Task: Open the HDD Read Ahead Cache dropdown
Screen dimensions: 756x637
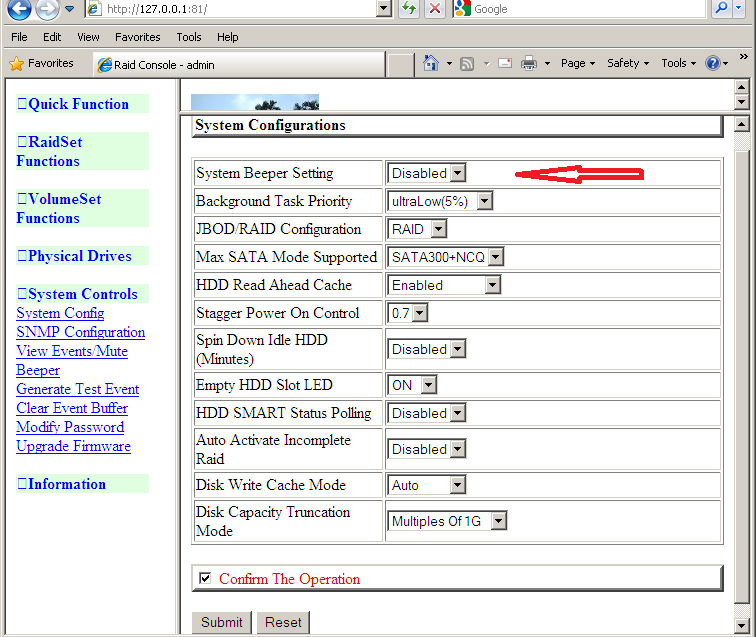Action: (445, 285)
